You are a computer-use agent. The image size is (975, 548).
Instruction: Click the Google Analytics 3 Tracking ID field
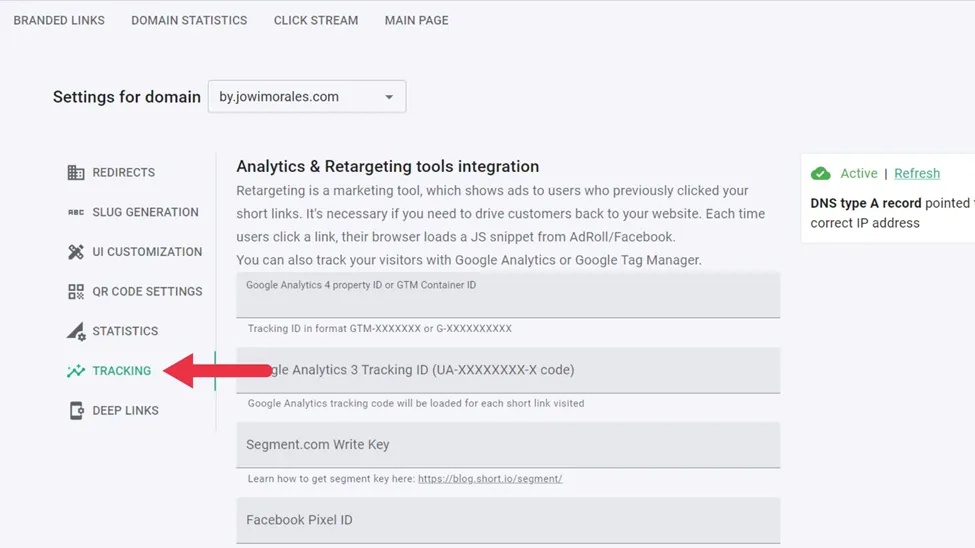508,370
